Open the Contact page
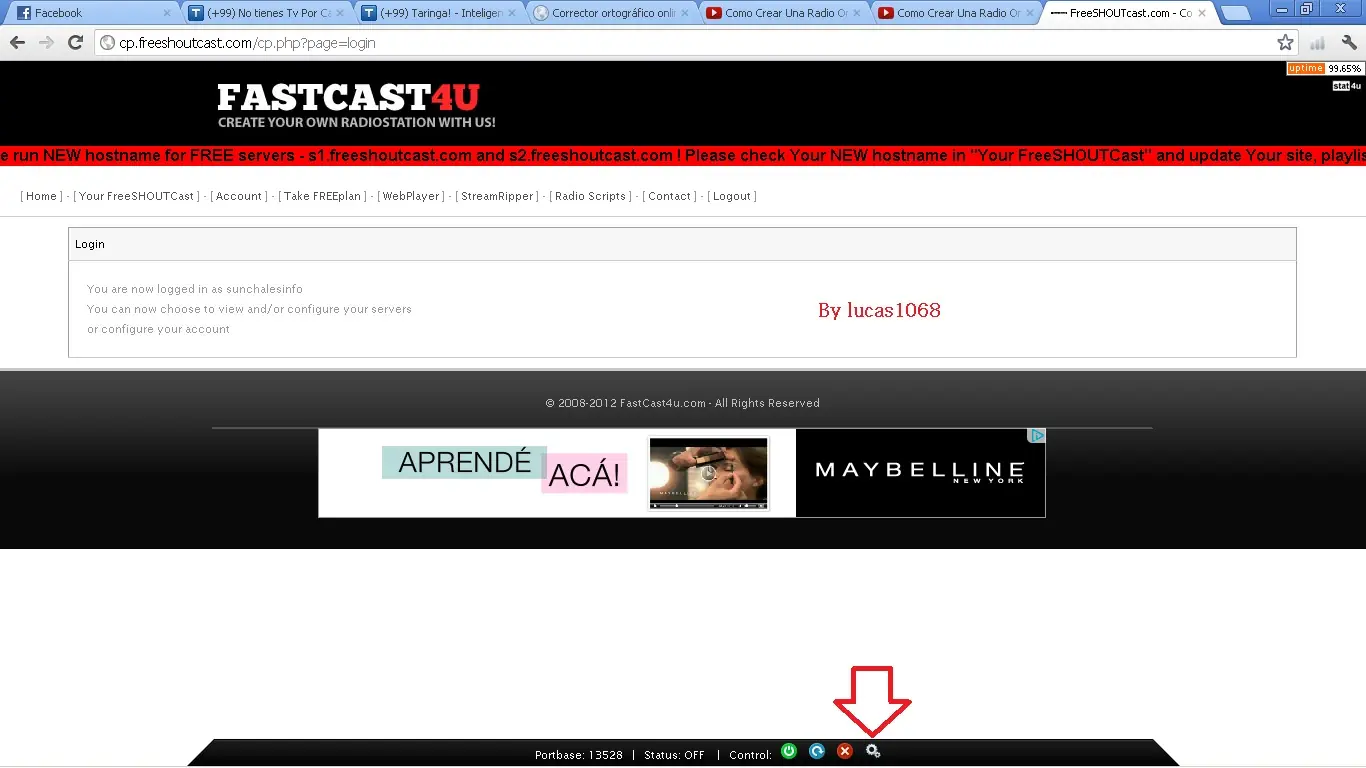 pos(670,196)
